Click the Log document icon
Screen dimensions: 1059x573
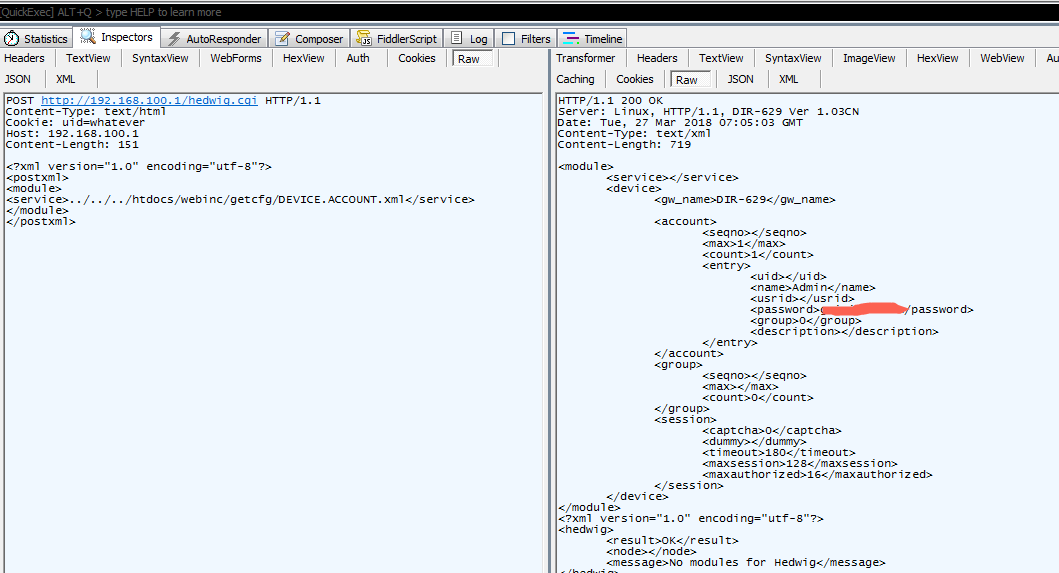point(457,39)
